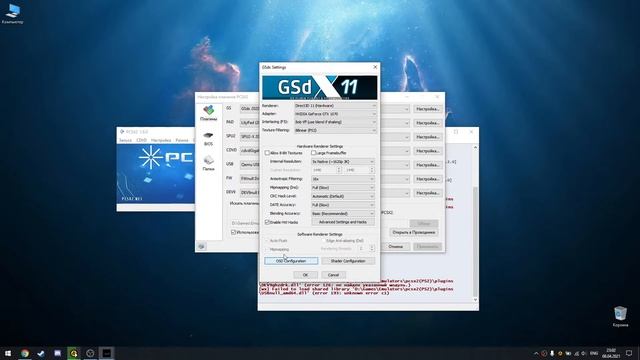Expand the USB plugin dropdown arrow
The image size is (640, 360).
click(x=406, y=165)
